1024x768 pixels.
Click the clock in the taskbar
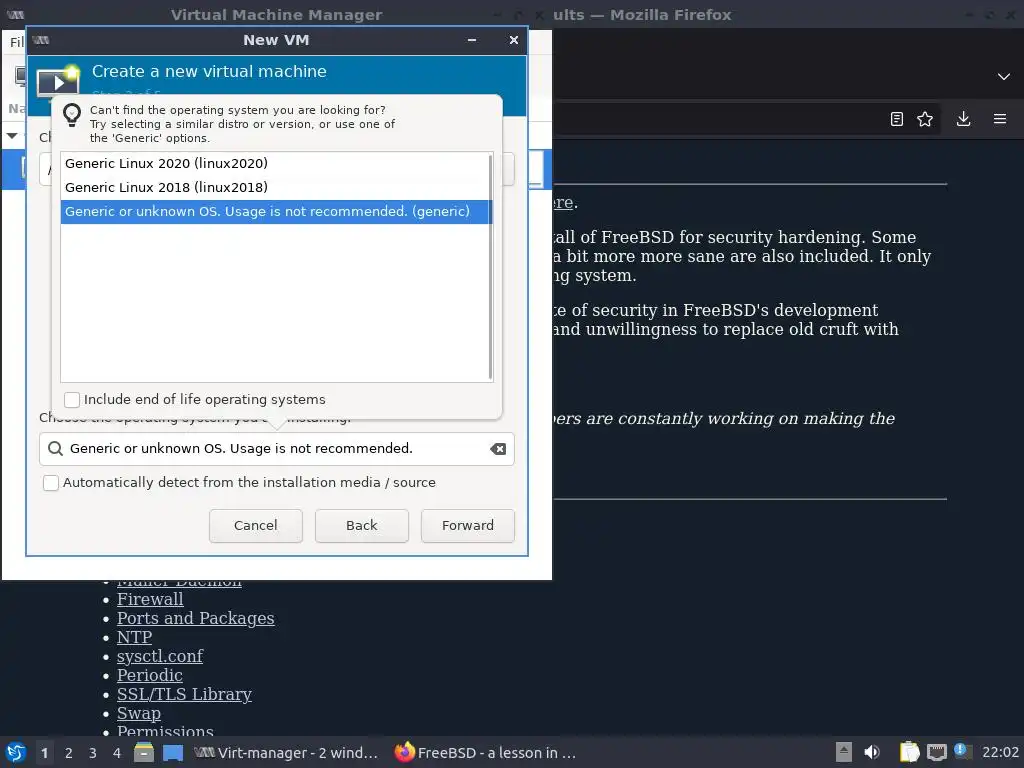[x=1000, y=753]
